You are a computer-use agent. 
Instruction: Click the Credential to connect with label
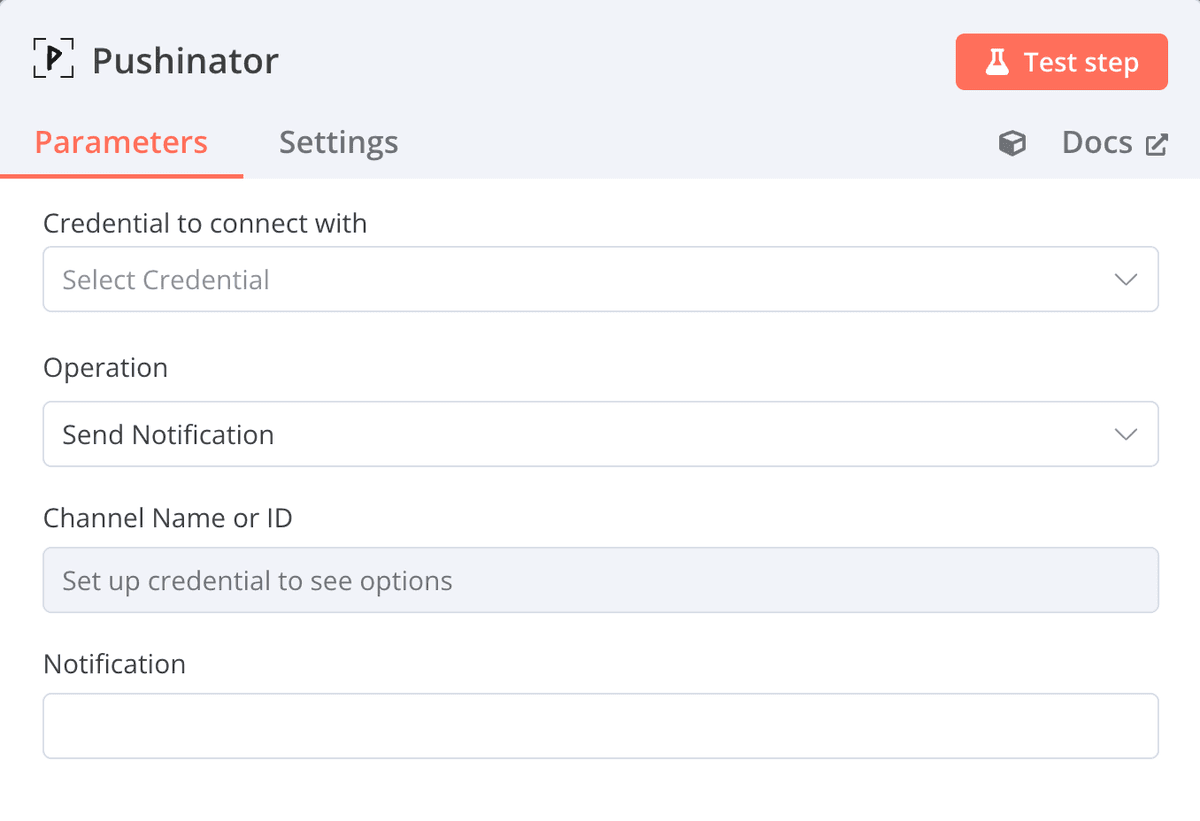click(205, 223)
